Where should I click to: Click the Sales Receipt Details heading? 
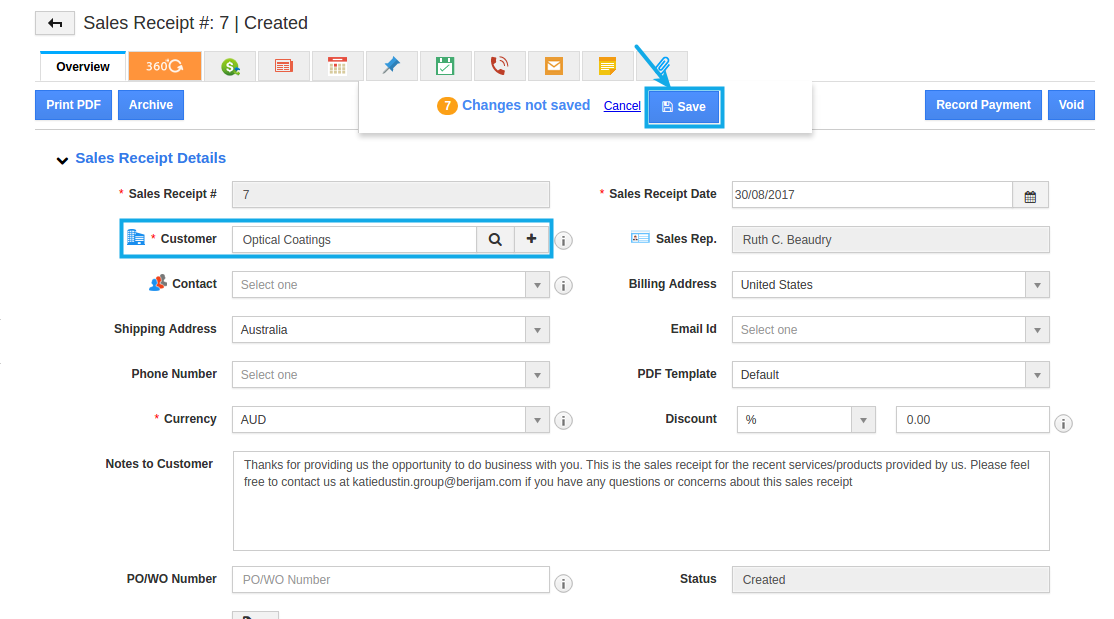coord(151,158)
